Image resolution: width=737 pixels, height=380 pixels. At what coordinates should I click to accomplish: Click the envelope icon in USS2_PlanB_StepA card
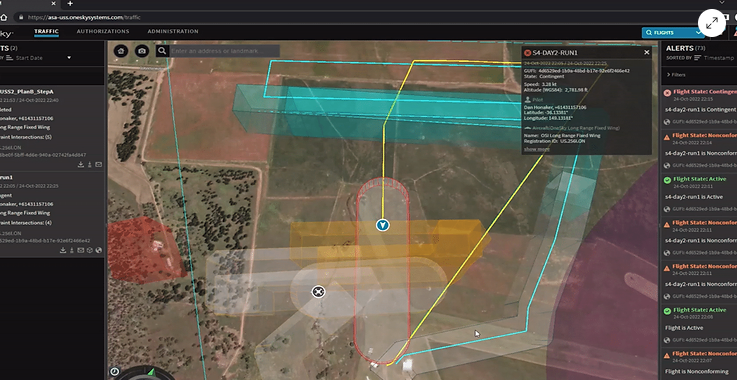98,165
